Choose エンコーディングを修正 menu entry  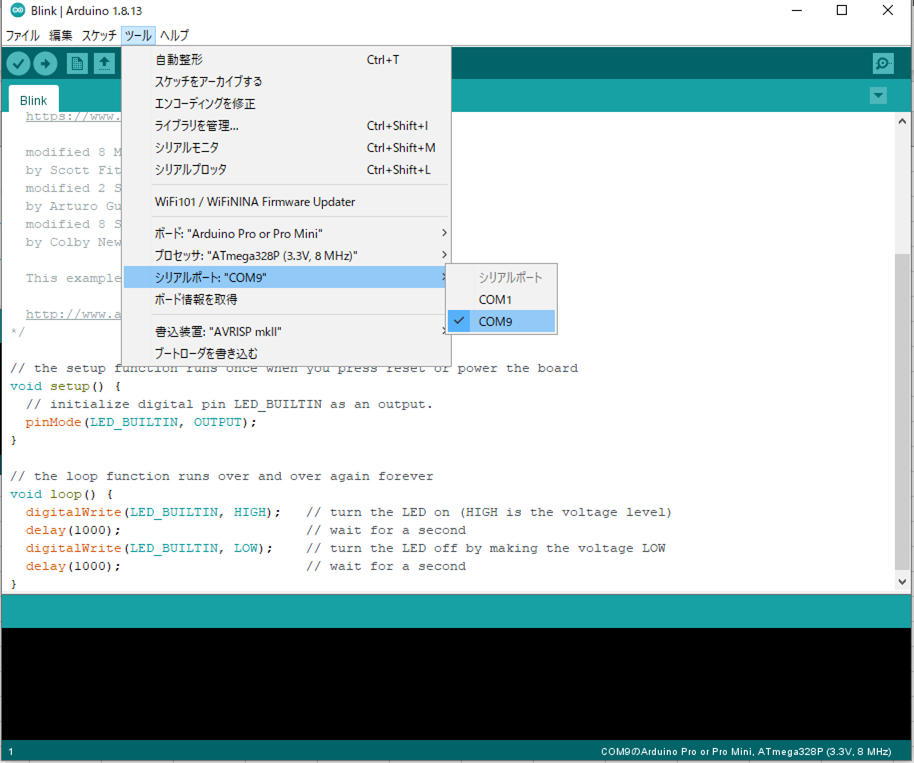[x=286, y=104]
